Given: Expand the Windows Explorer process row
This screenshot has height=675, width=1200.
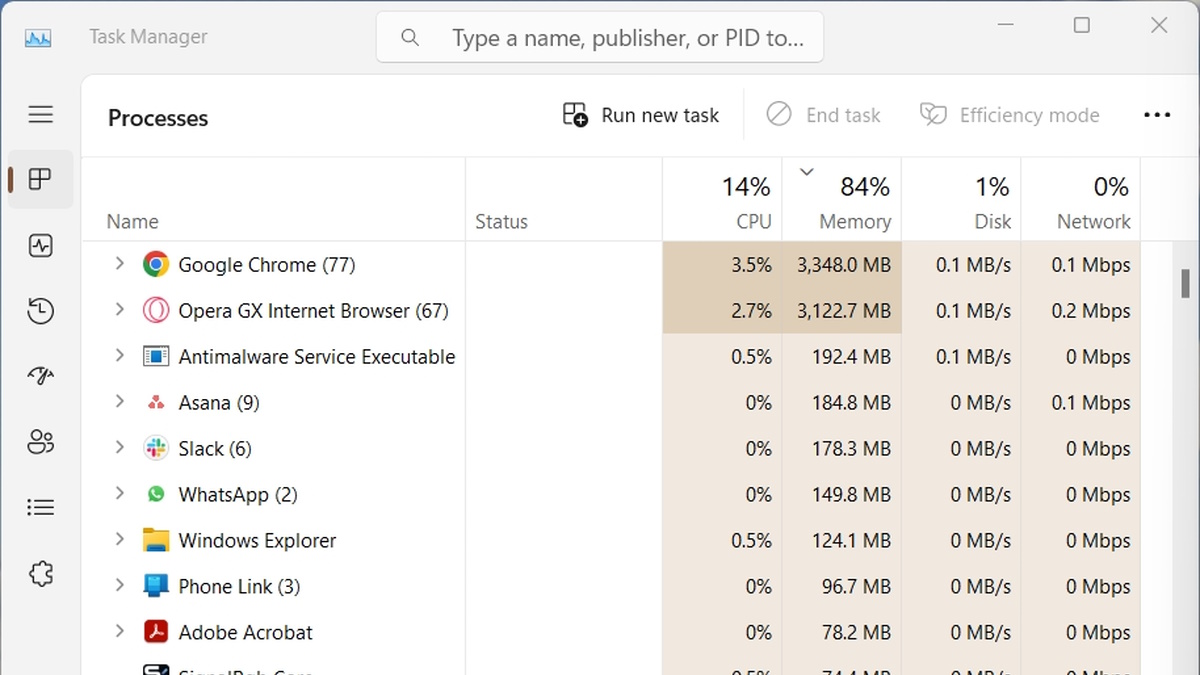Looking at the screenshot, I should [x=119, y=539].
